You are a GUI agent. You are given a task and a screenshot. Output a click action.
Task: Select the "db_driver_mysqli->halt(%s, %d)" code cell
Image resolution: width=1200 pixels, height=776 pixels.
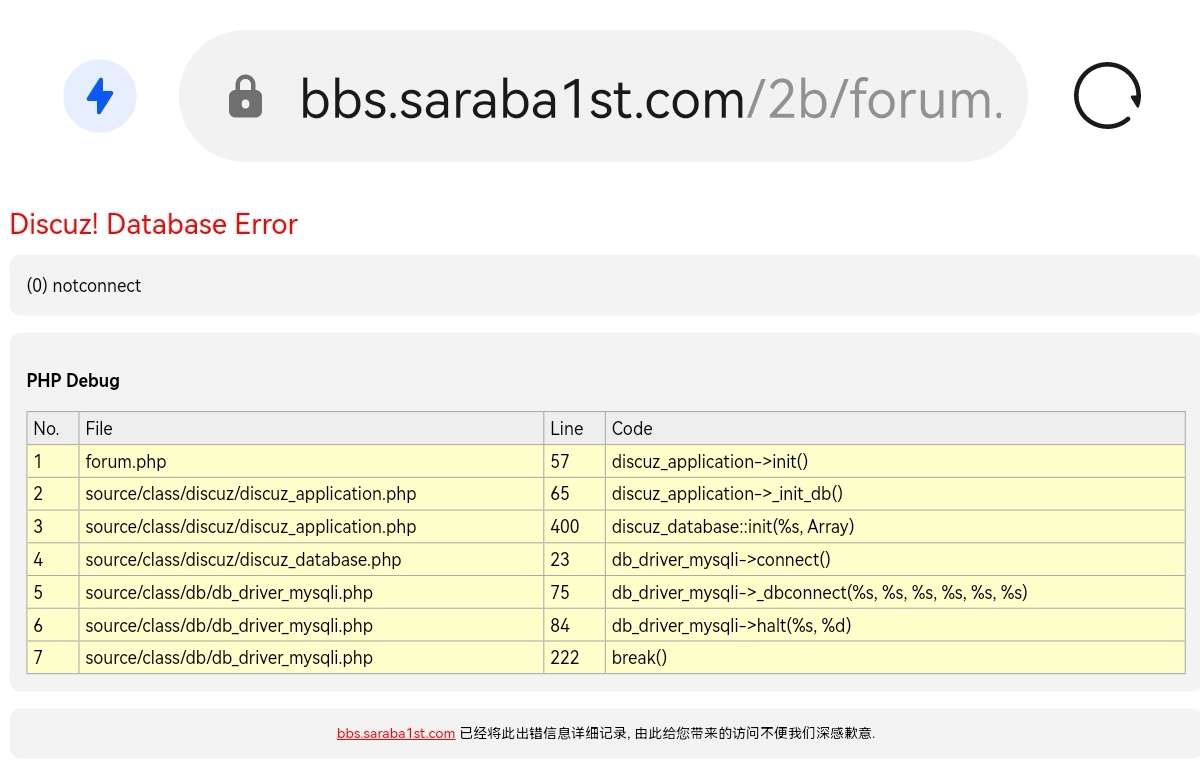[895, 625]
